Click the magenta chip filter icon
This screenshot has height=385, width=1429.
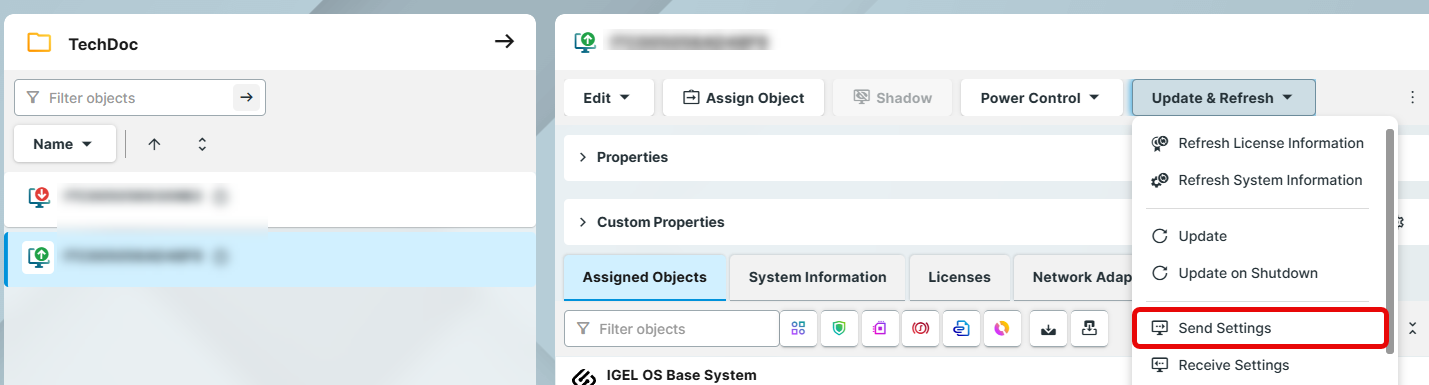point(880,329)
